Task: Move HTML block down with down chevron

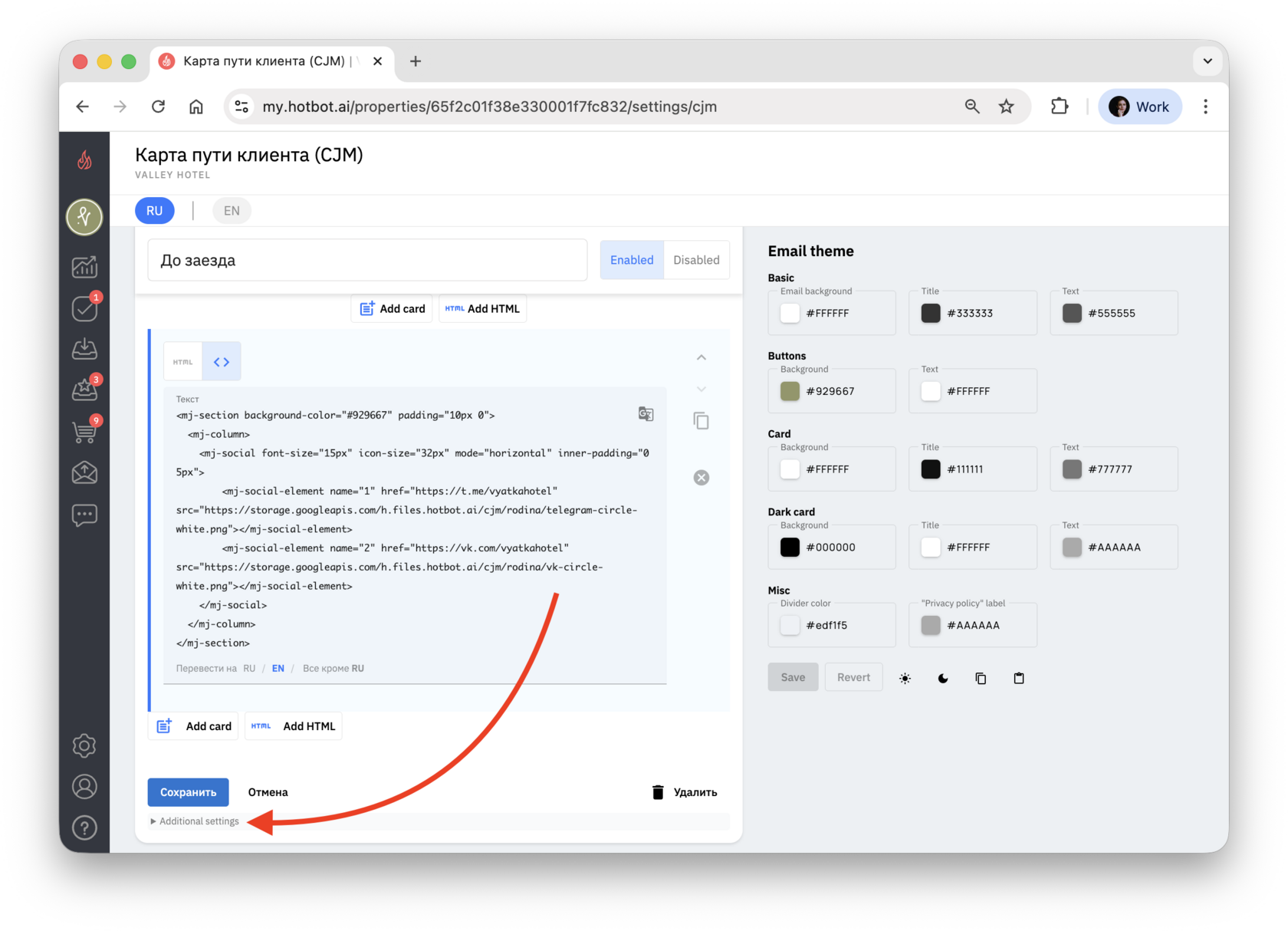Action: [x=701, y=389]
